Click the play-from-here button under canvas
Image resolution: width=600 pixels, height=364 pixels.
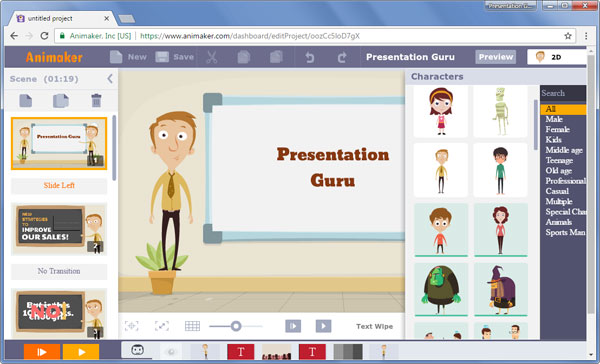point(293,326)
